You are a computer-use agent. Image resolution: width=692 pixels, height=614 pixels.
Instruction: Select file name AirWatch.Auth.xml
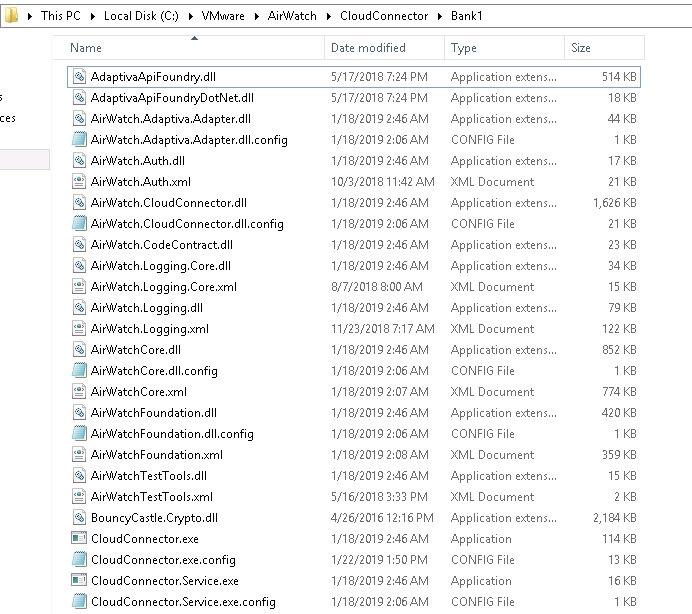tap(141, 181)
